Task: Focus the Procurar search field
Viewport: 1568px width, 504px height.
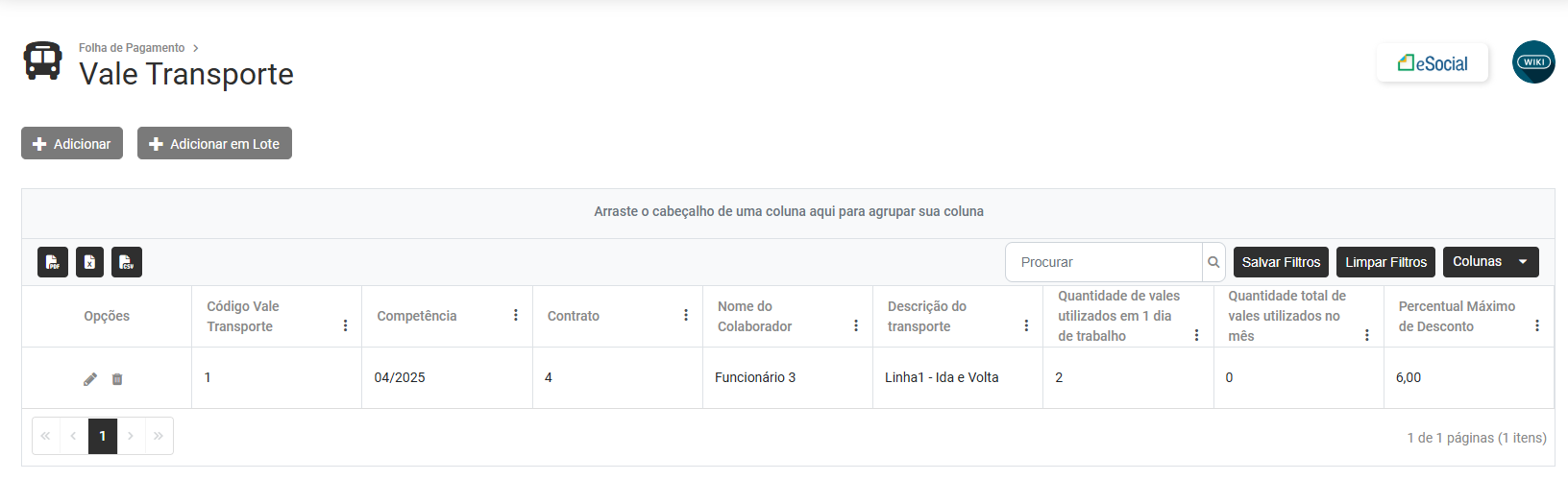Action: point(1105,262)
